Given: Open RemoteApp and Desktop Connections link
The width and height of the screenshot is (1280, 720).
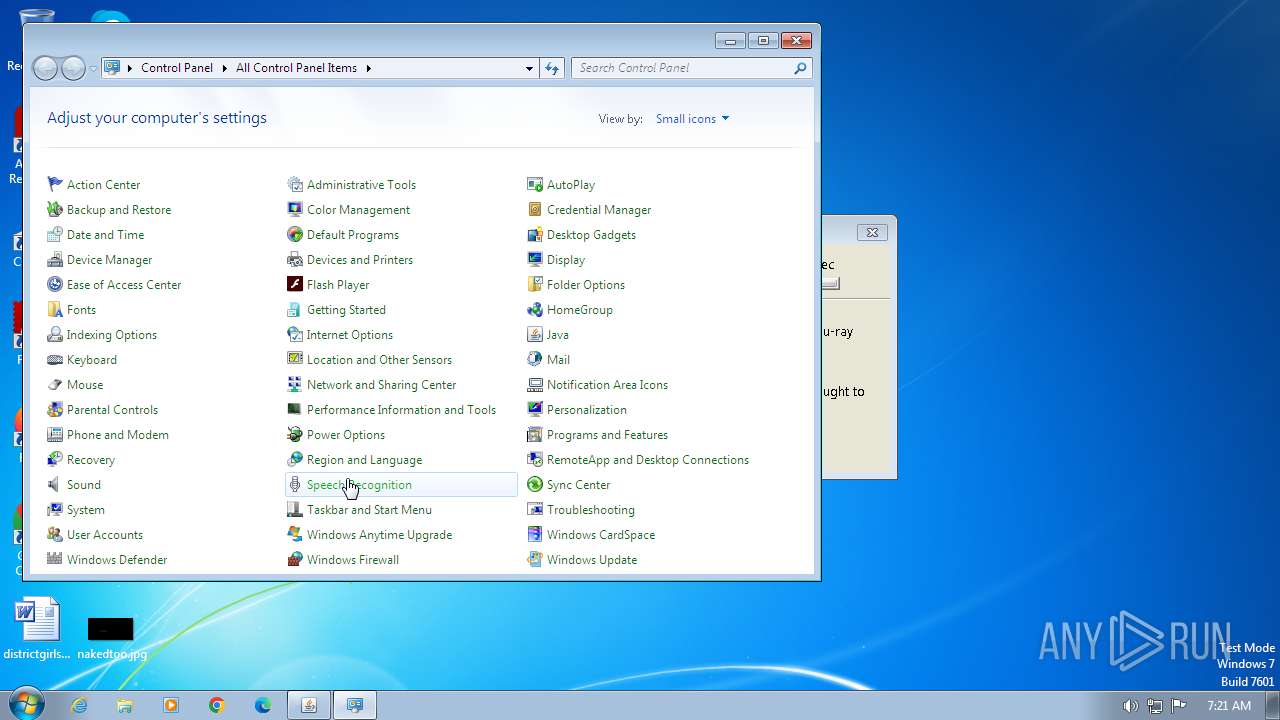Looking at the screenshot, I should tap(648, 459).
